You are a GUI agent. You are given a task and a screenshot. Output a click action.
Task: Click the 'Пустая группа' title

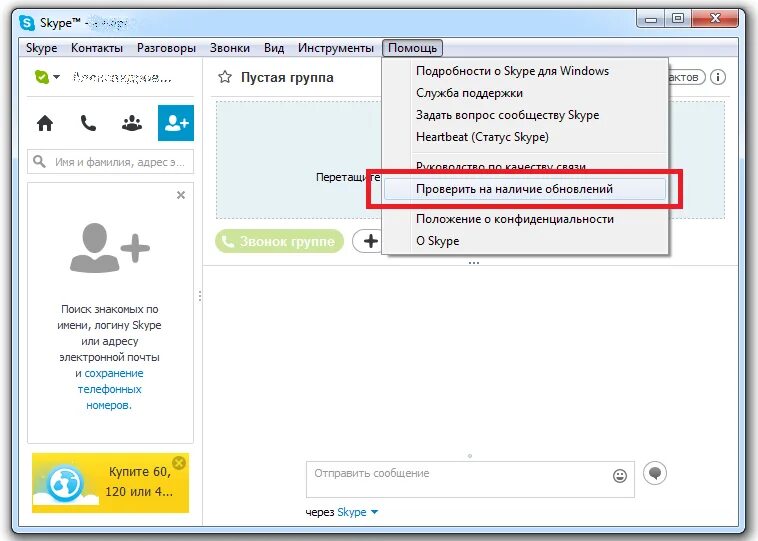(287, 77)
